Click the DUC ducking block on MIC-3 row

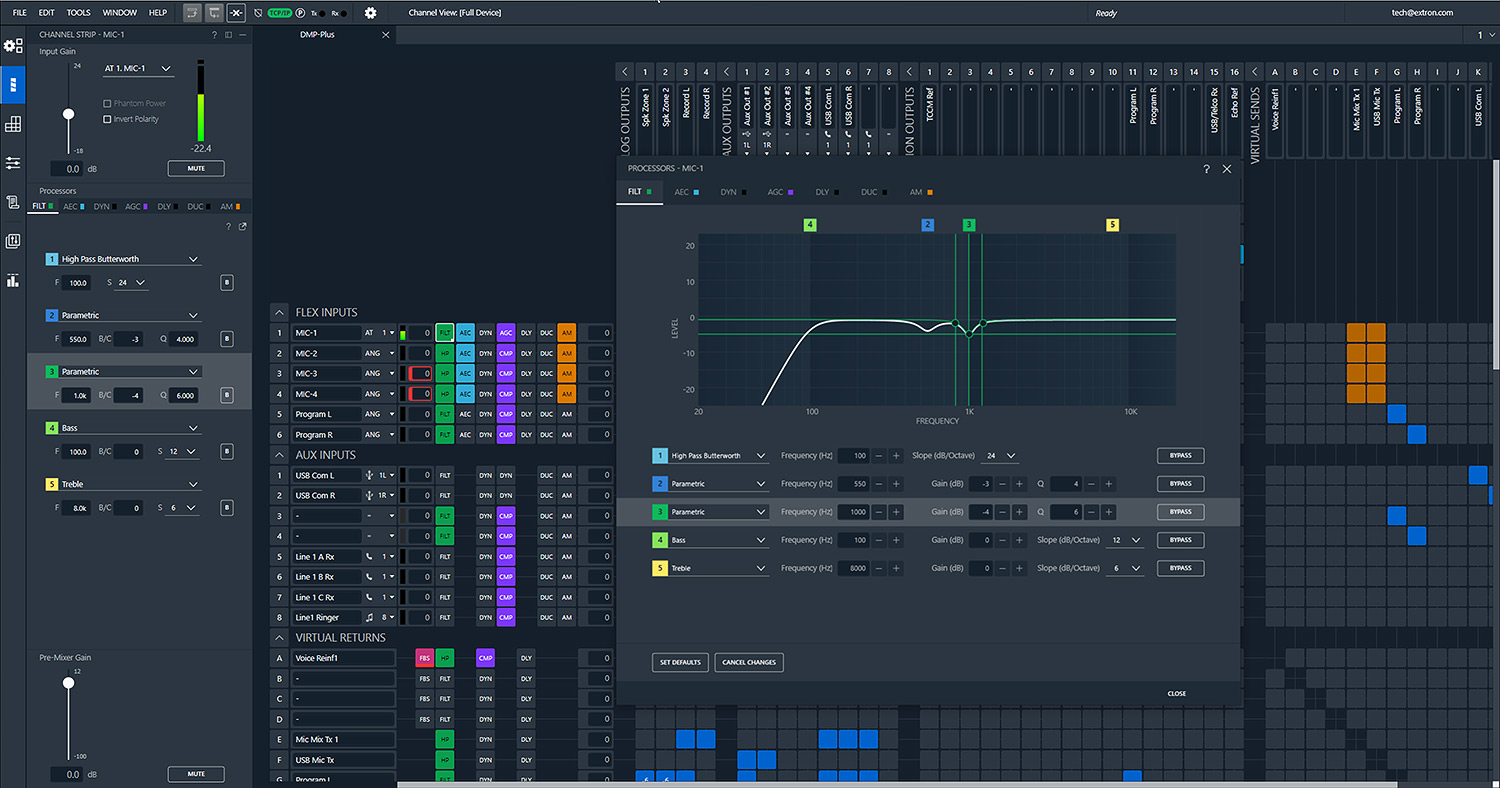click(x=546, y=373)
